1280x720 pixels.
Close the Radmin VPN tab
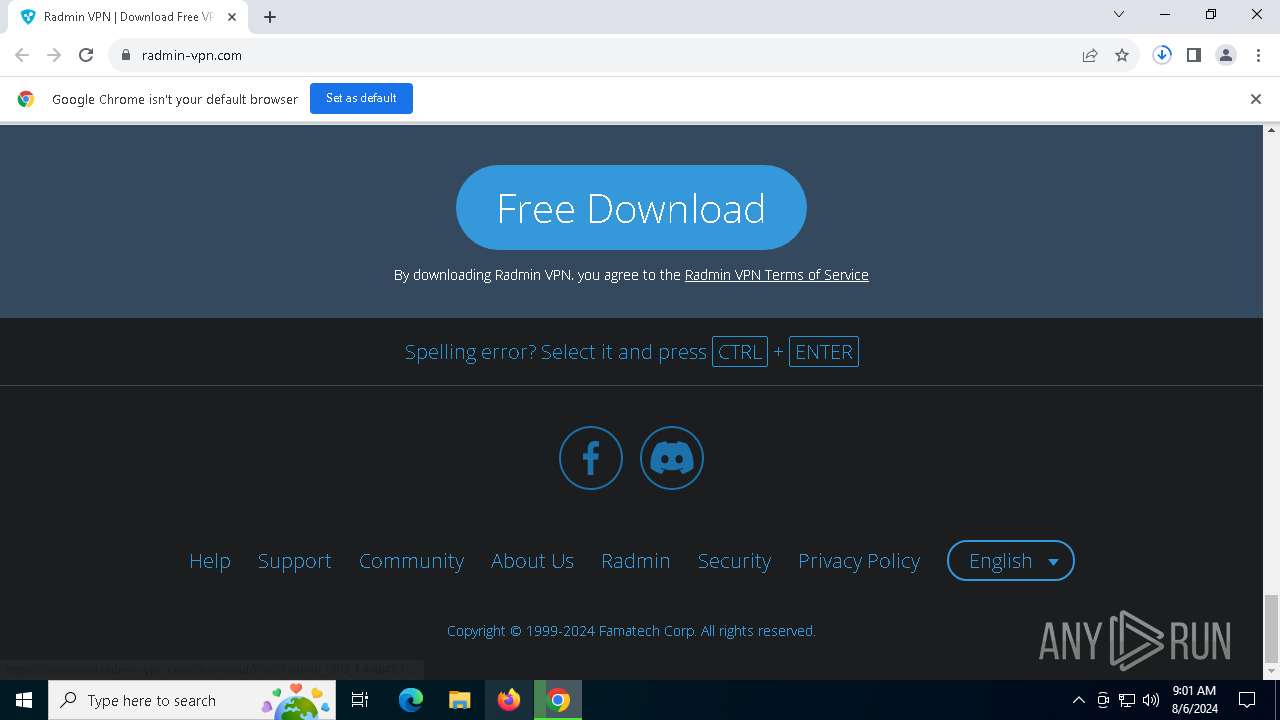coord(232,17)
